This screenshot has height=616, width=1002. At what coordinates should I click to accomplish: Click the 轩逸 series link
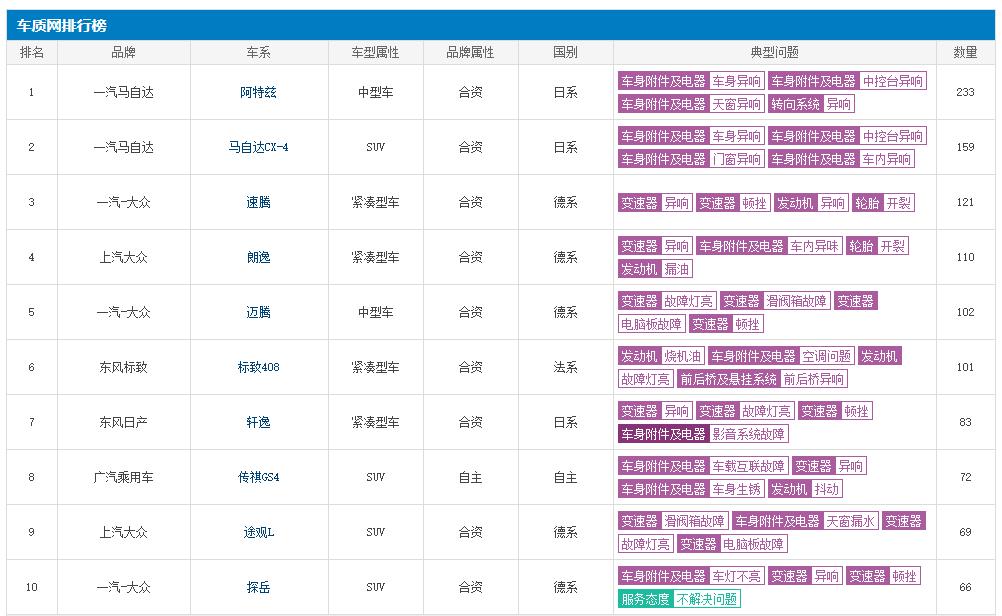(258, 422)
